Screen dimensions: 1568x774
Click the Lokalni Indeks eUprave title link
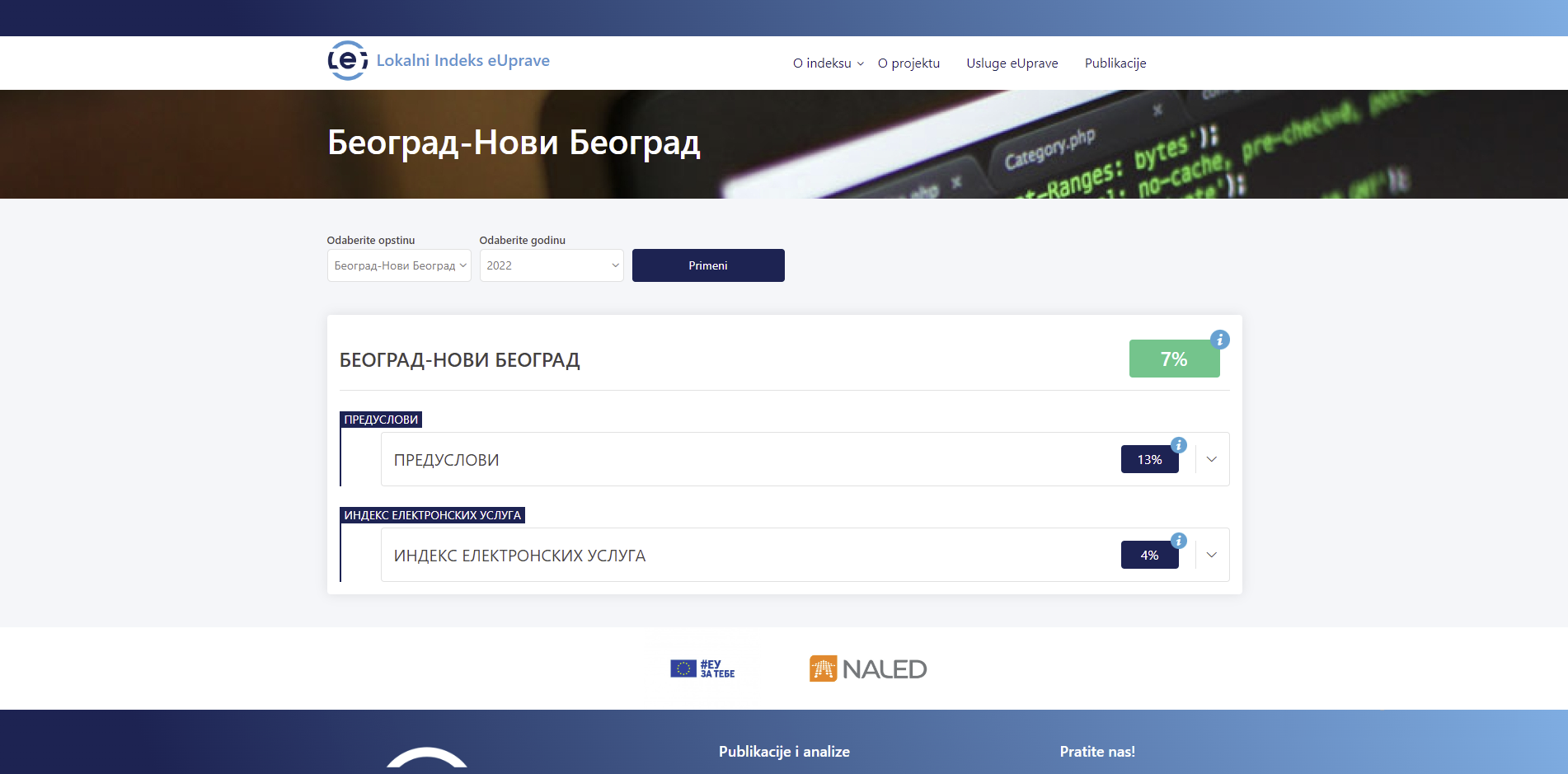click(463, 60)
